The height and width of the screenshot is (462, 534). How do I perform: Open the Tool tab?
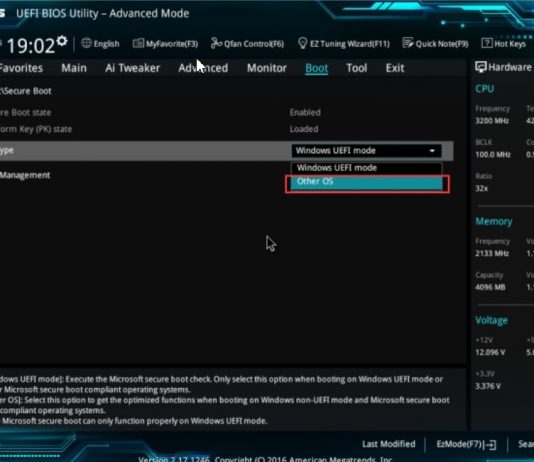point(357,68)
